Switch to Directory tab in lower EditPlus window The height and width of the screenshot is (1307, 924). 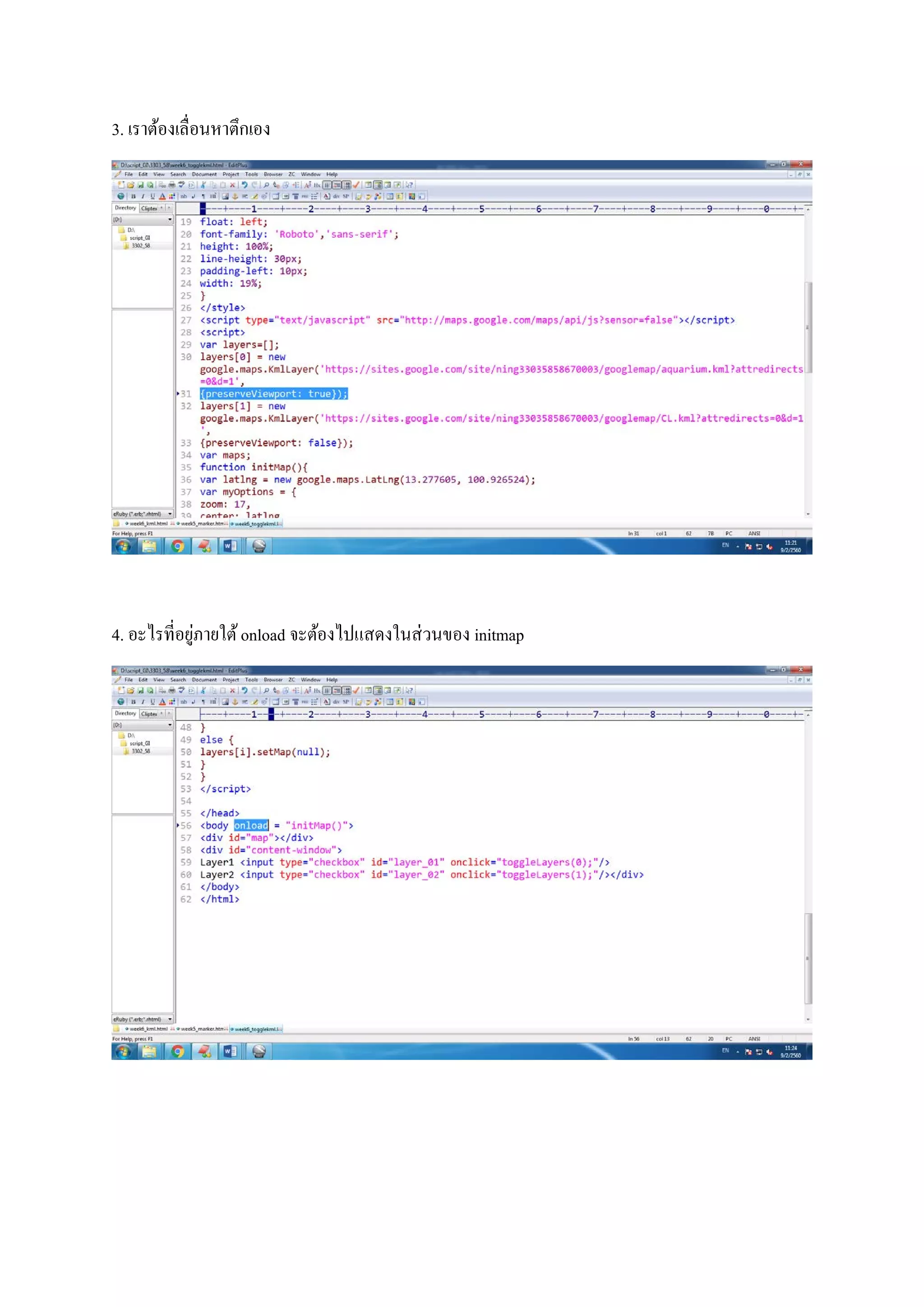pyautogui.click(x=126, y=713)
